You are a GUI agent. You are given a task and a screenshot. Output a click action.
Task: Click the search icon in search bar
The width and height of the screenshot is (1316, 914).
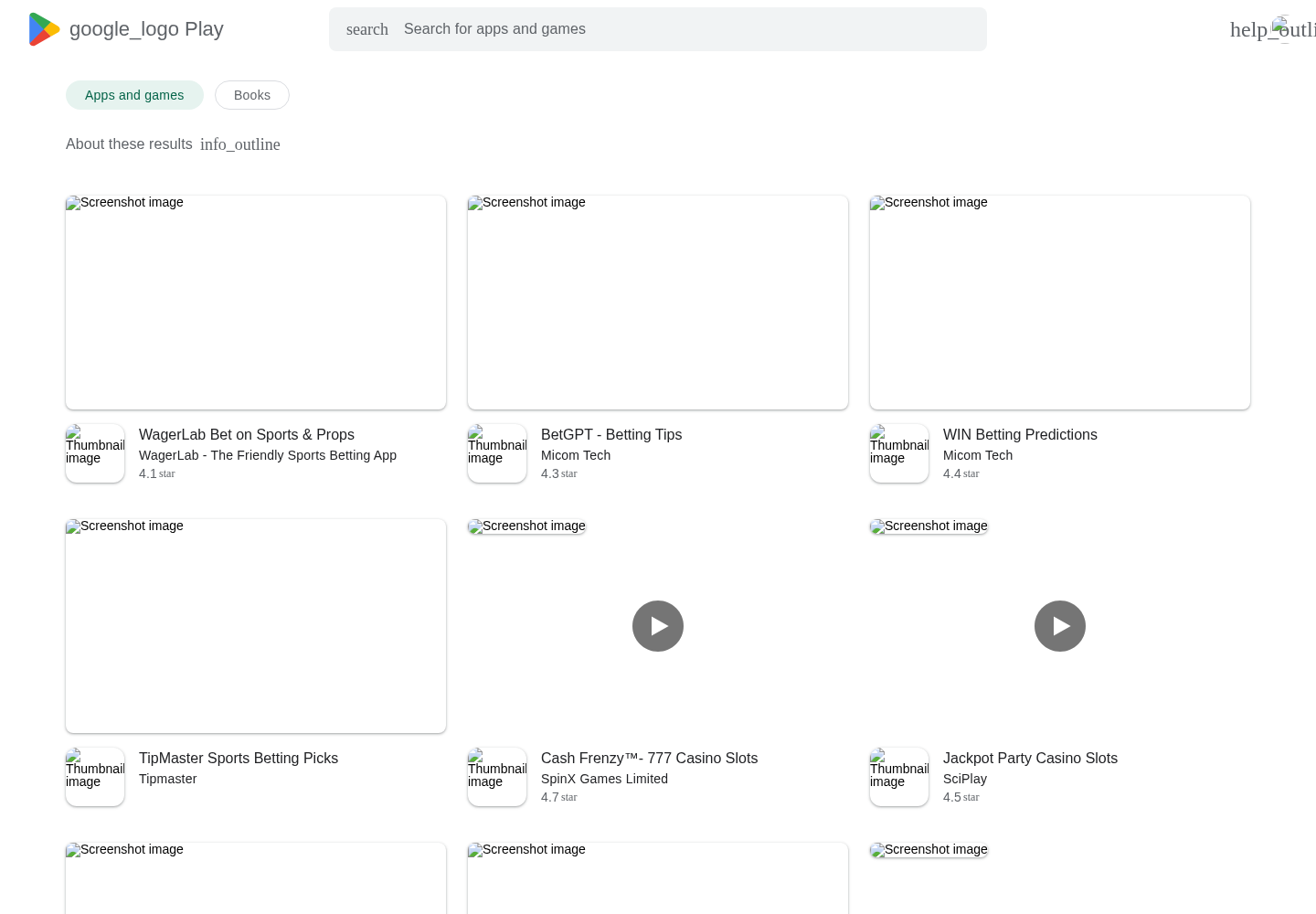tap(367, 29)
